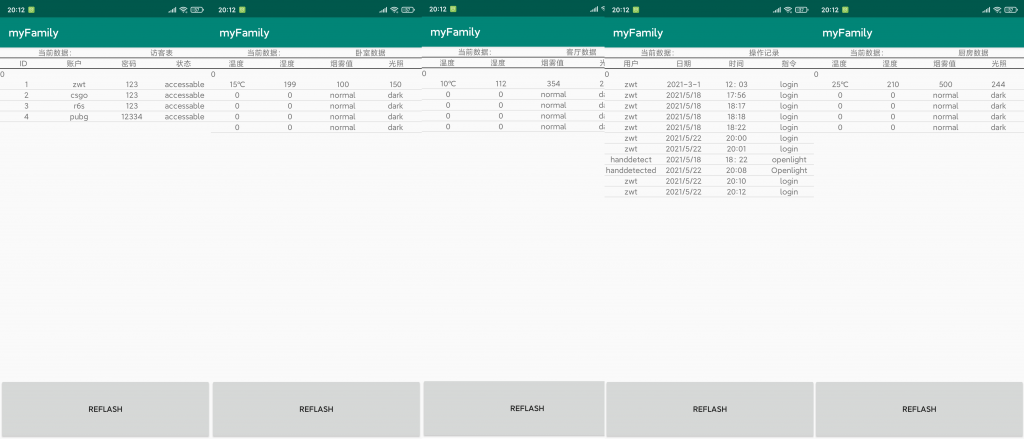1024x439 pixels.
Task: Tap signal bars icon on the 客厅数据 screen
Action: pyautogui.click(x=594, y=9)
